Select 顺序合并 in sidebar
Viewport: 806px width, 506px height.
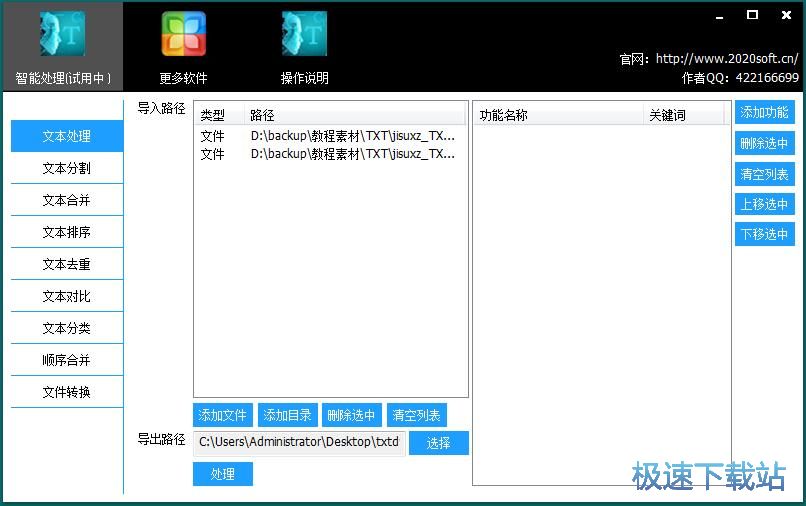[x=67, y=360]
